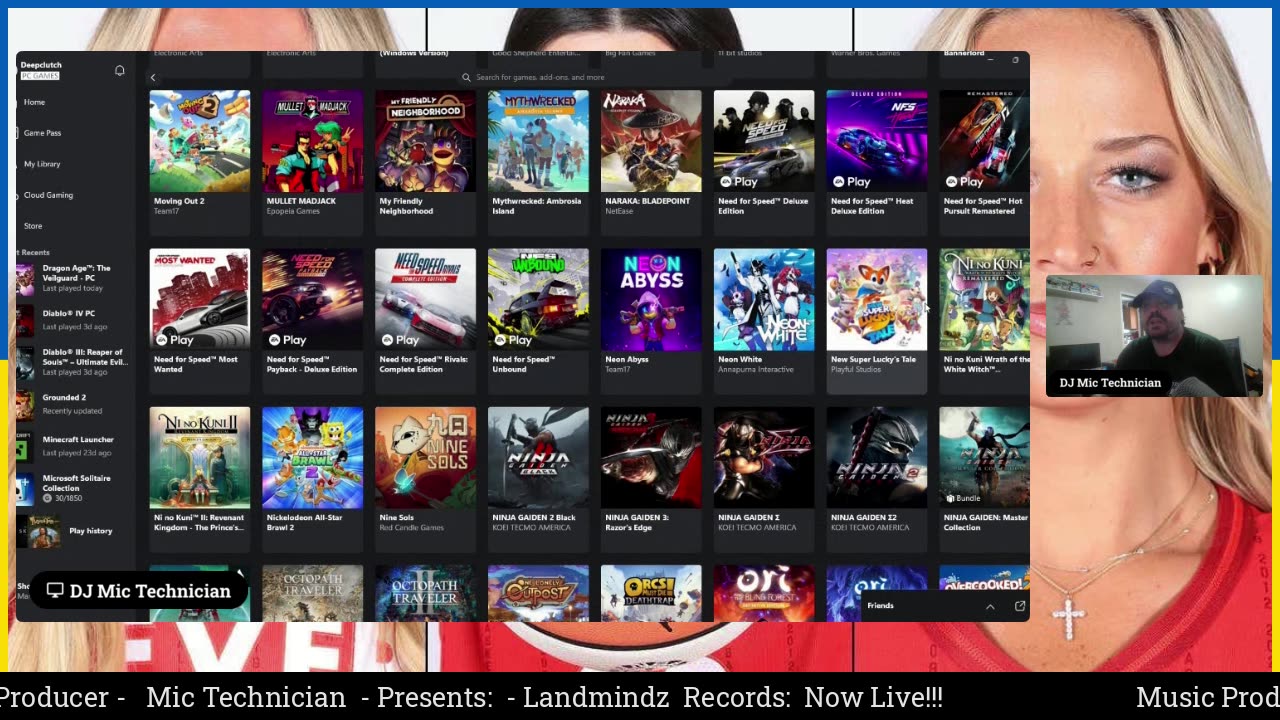Open Ori and the Blind Forest tile

(764, 593)
